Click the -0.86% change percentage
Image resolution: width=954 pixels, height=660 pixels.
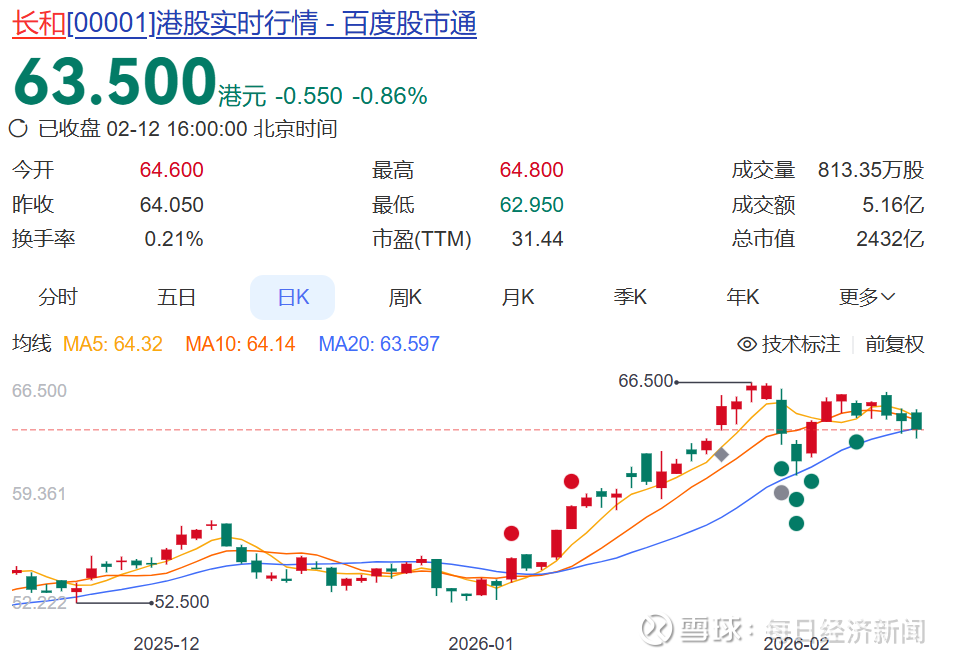click(389, 96)
